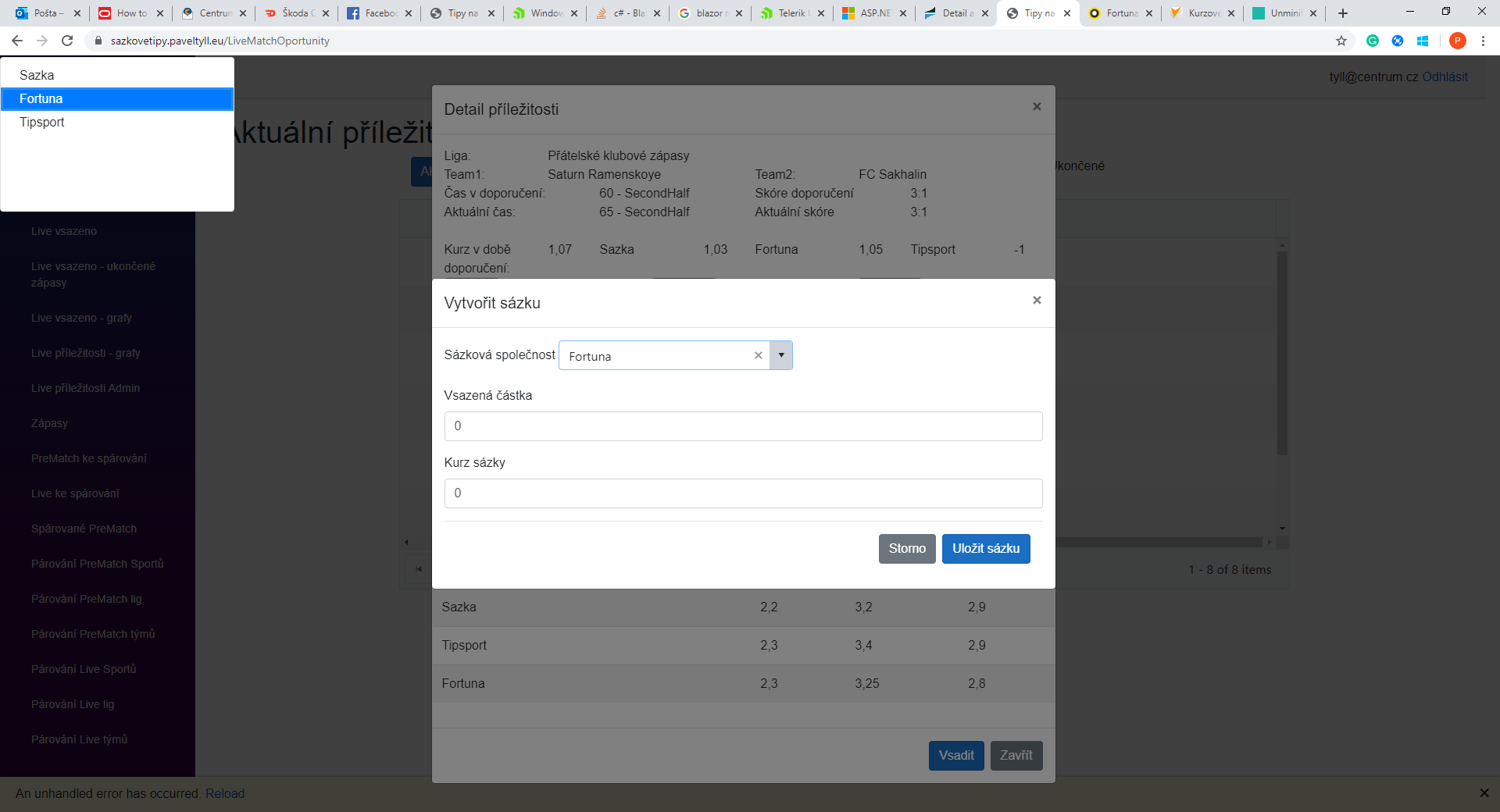Focus the Vsazená částka input field
The image size is (1500, 812).
743,426
